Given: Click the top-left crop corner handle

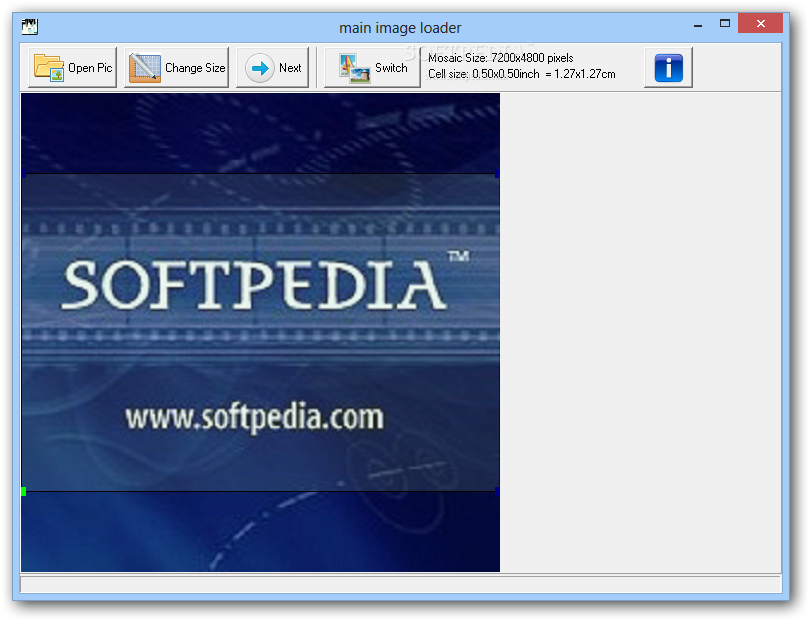Looking at the screenshot, I should coord(23,174).
